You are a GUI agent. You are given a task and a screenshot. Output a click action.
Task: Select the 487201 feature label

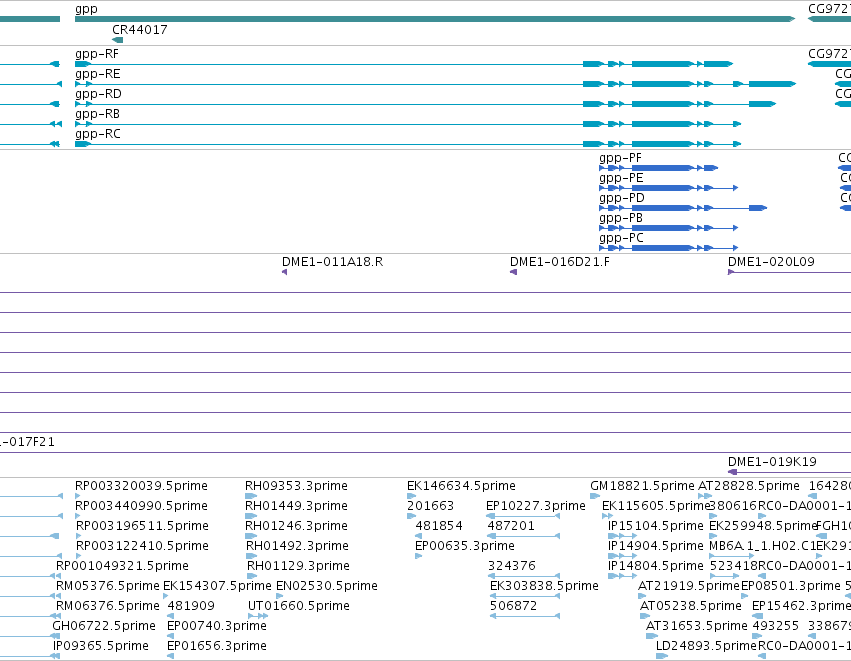(511, 526)
